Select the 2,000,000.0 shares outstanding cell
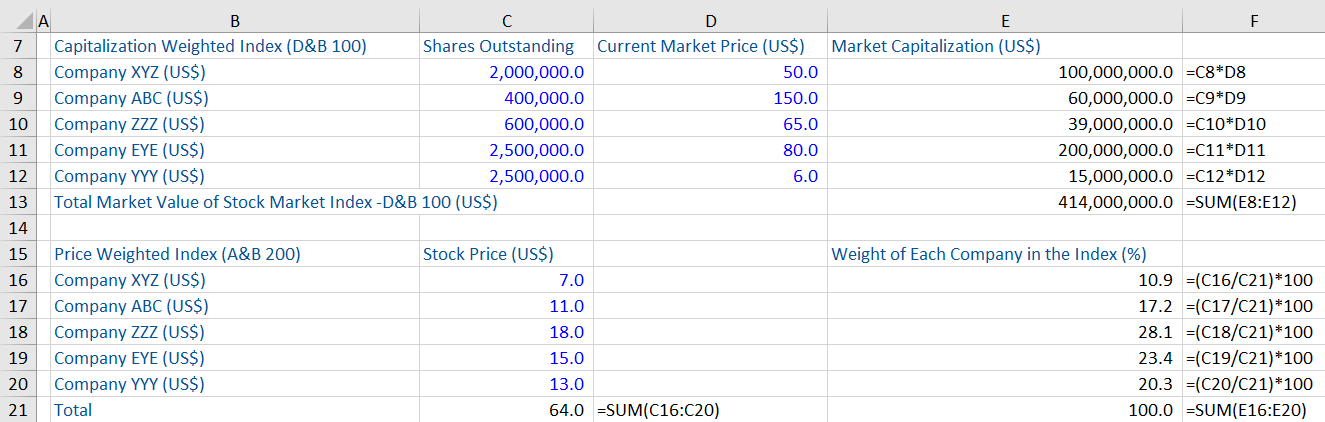The image size is (1325, 422). pos(536,72)
